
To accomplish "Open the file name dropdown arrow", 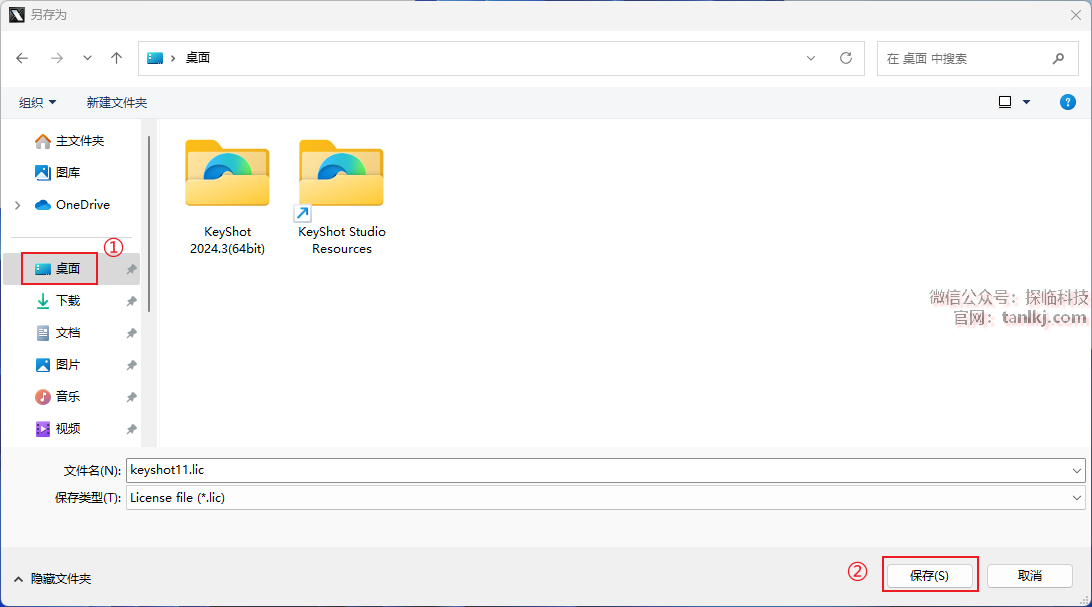I will [1077, 471].
